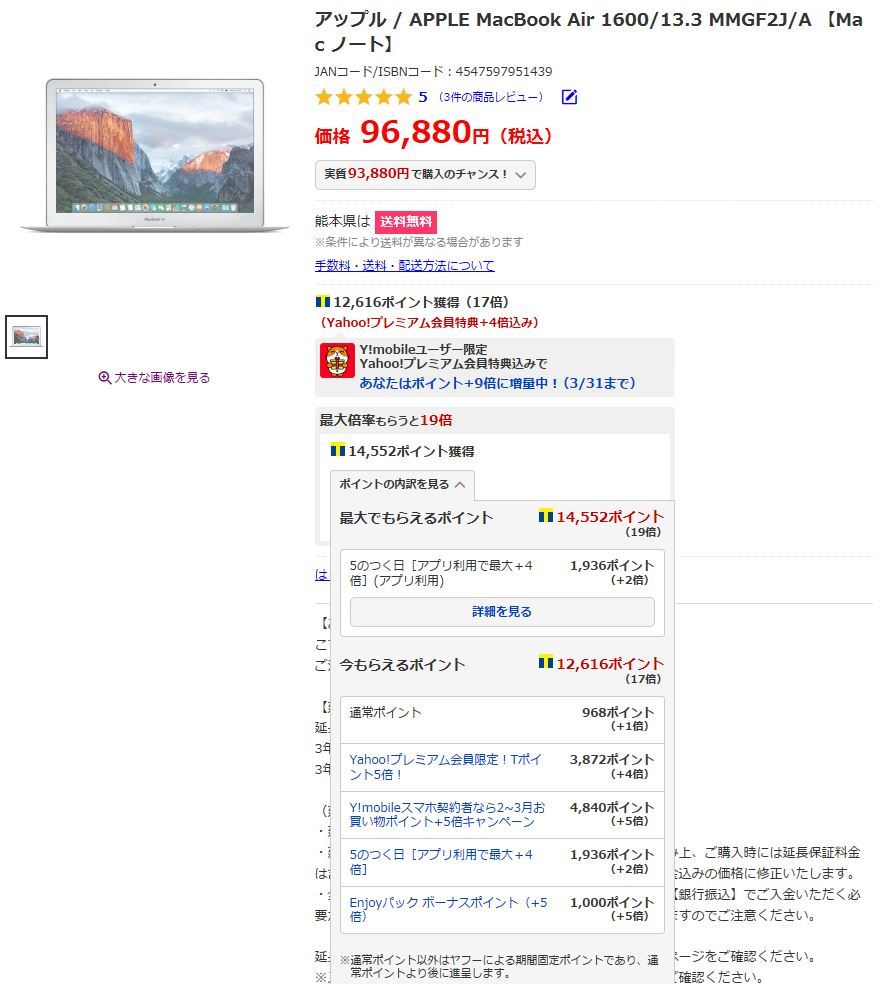This screenshot has width=881, height=984.
Task: Open 手数料・送料・配送方法について link
Action: coord(405,265)
